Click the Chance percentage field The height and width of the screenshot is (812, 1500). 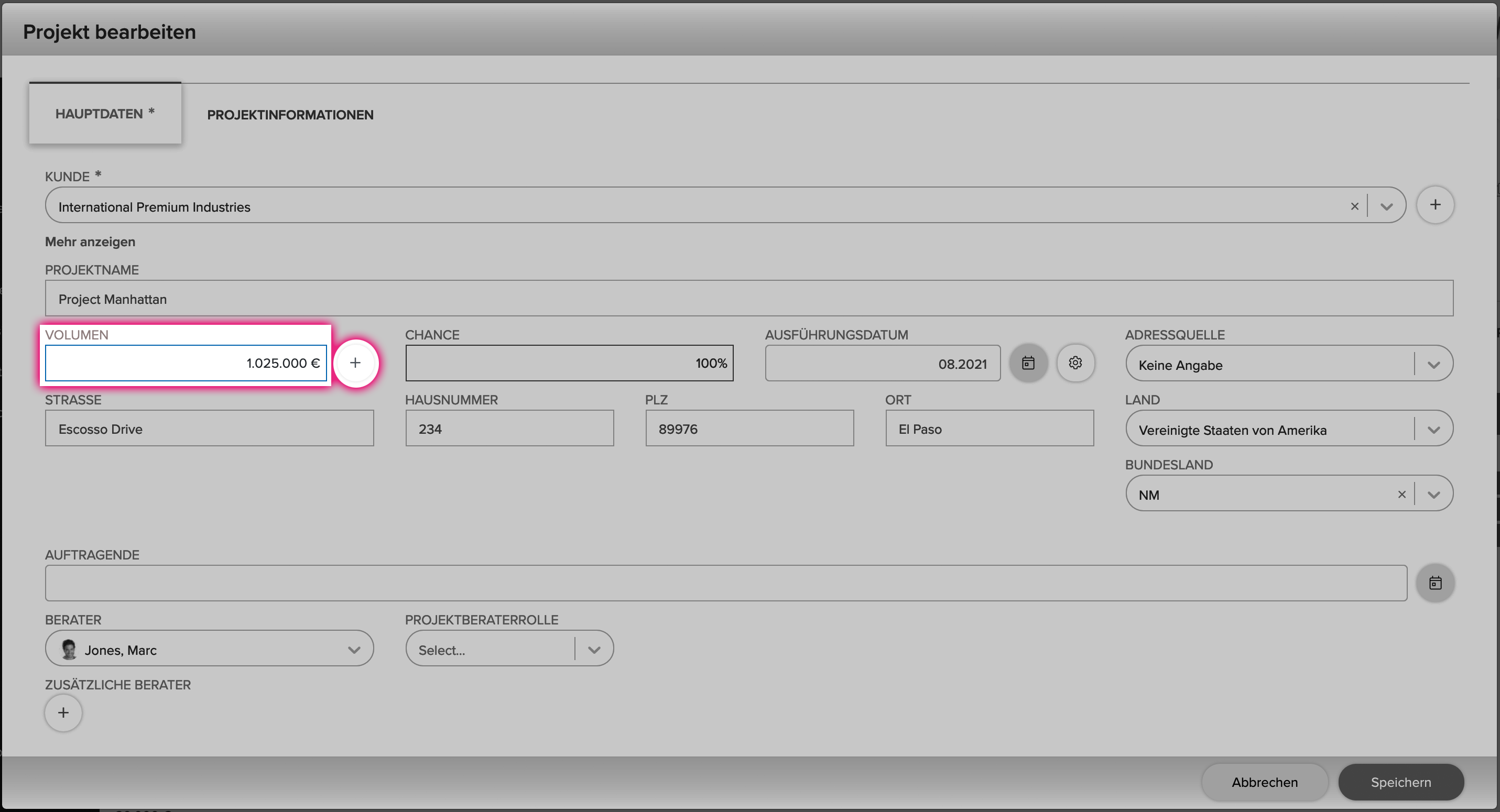[569, 363]
